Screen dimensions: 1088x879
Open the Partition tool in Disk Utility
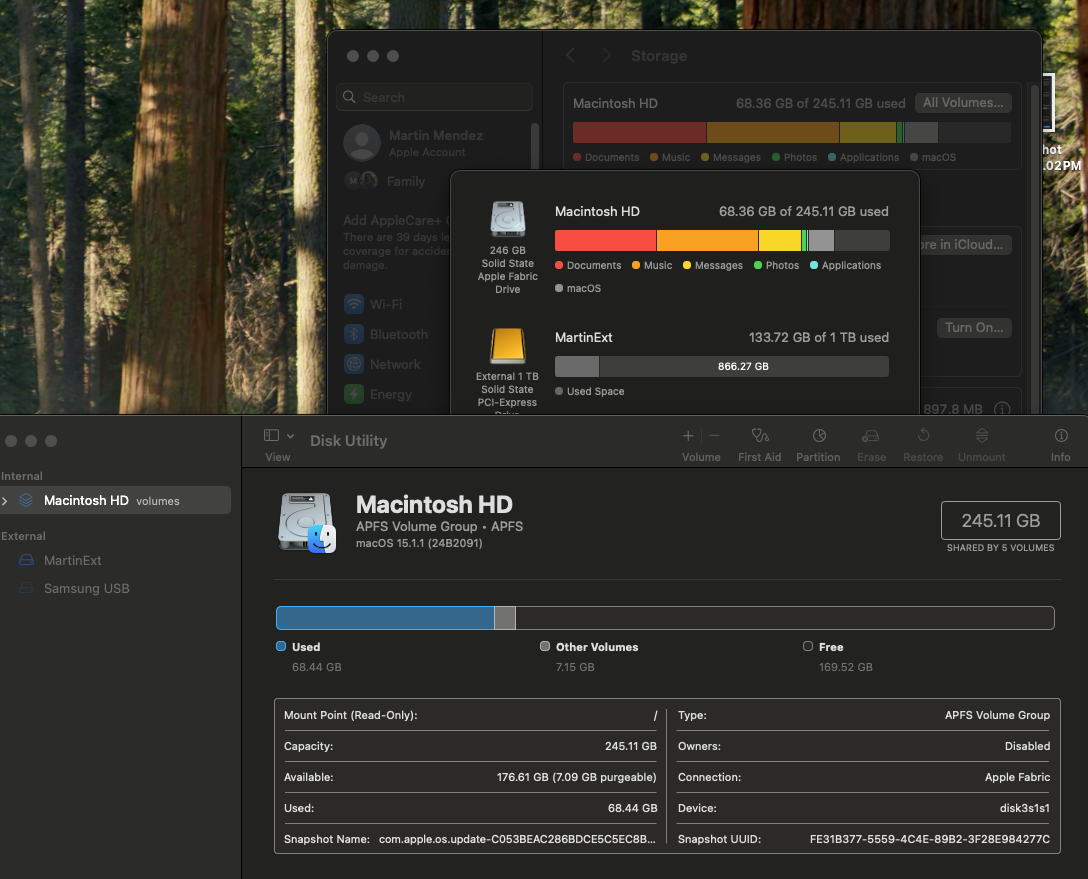pyautogui.click(x=818, y=436)
